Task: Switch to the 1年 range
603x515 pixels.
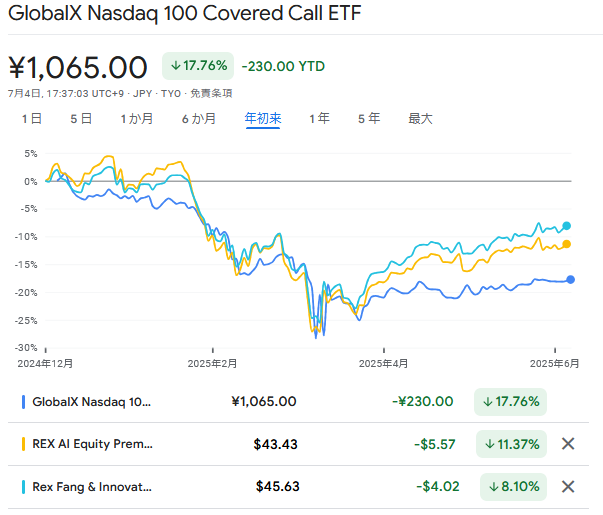Action: 319,118
